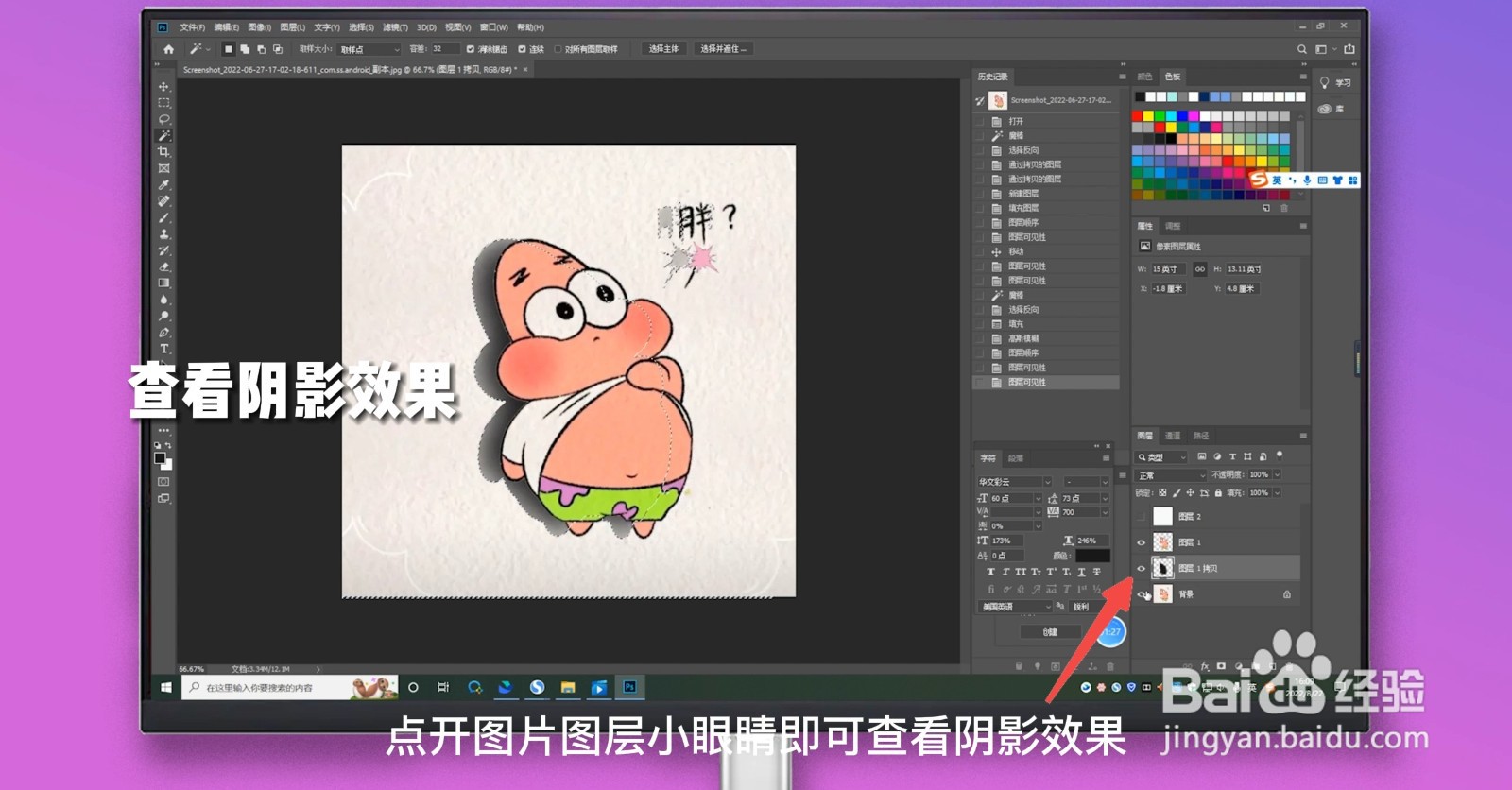1512x790 pixels.
Task: Open the font size 60 点 dropdown
Action: point(1038,498)
